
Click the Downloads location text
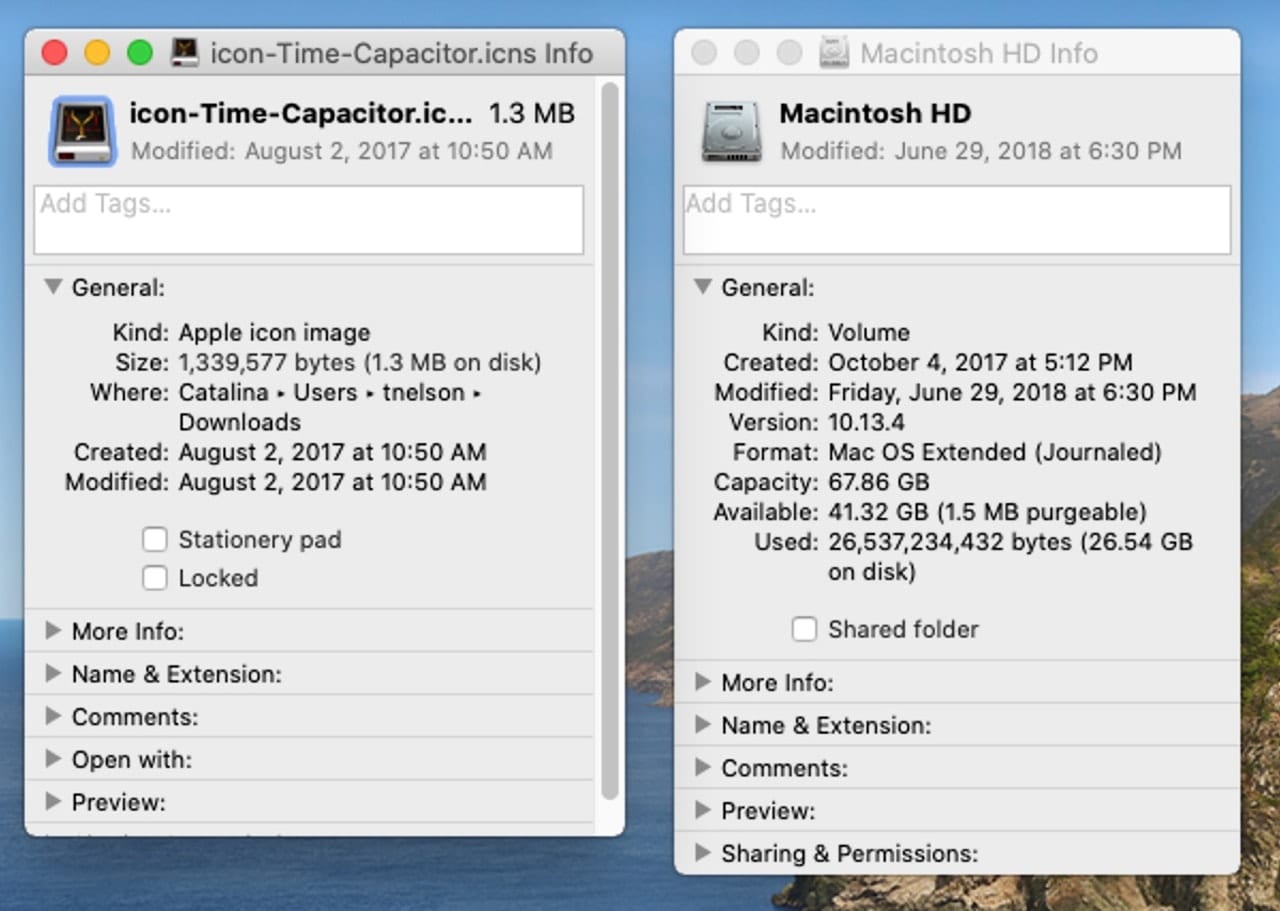tap(239, 422)
